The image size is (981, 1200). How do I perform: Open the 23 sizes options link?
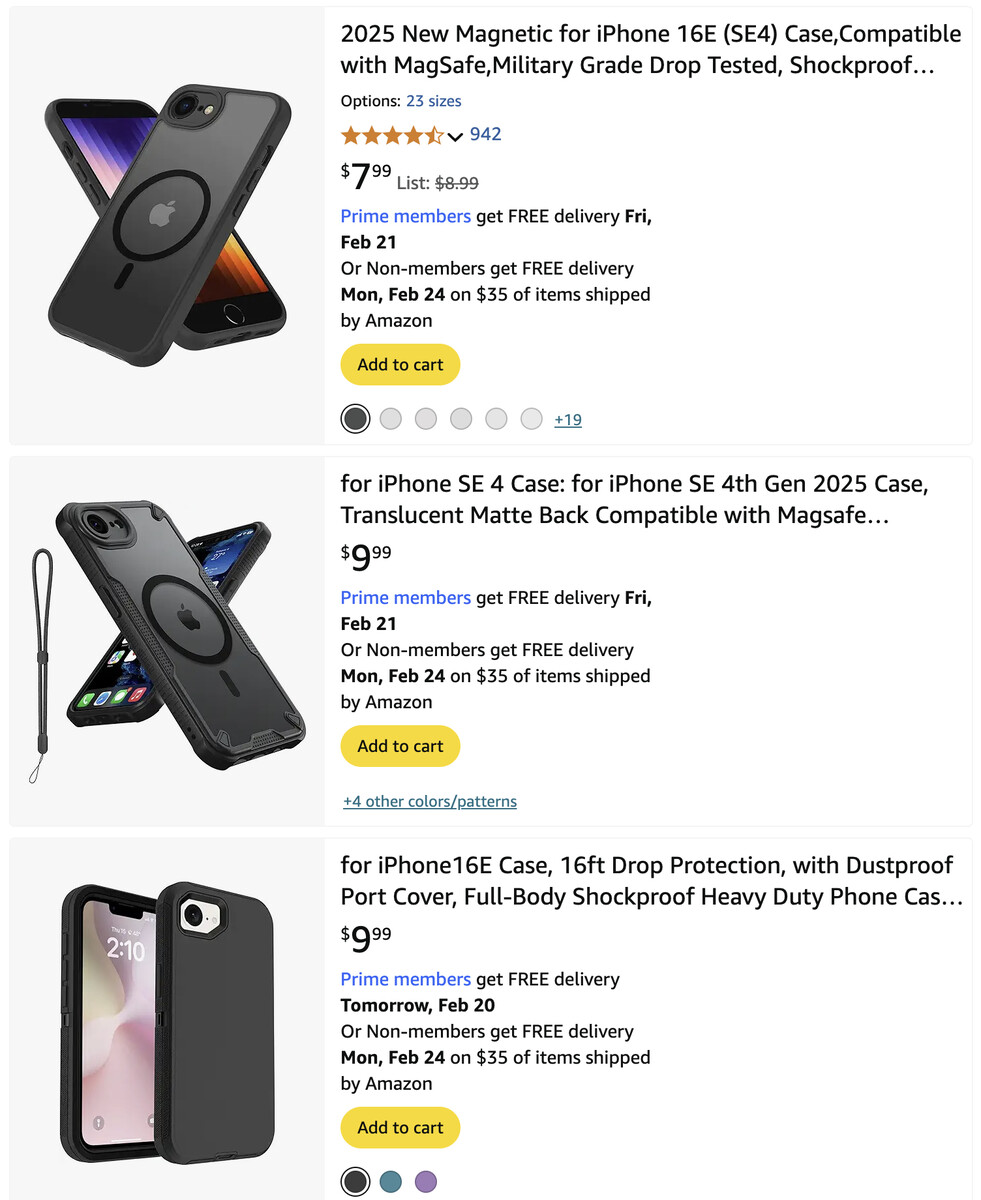433,101
